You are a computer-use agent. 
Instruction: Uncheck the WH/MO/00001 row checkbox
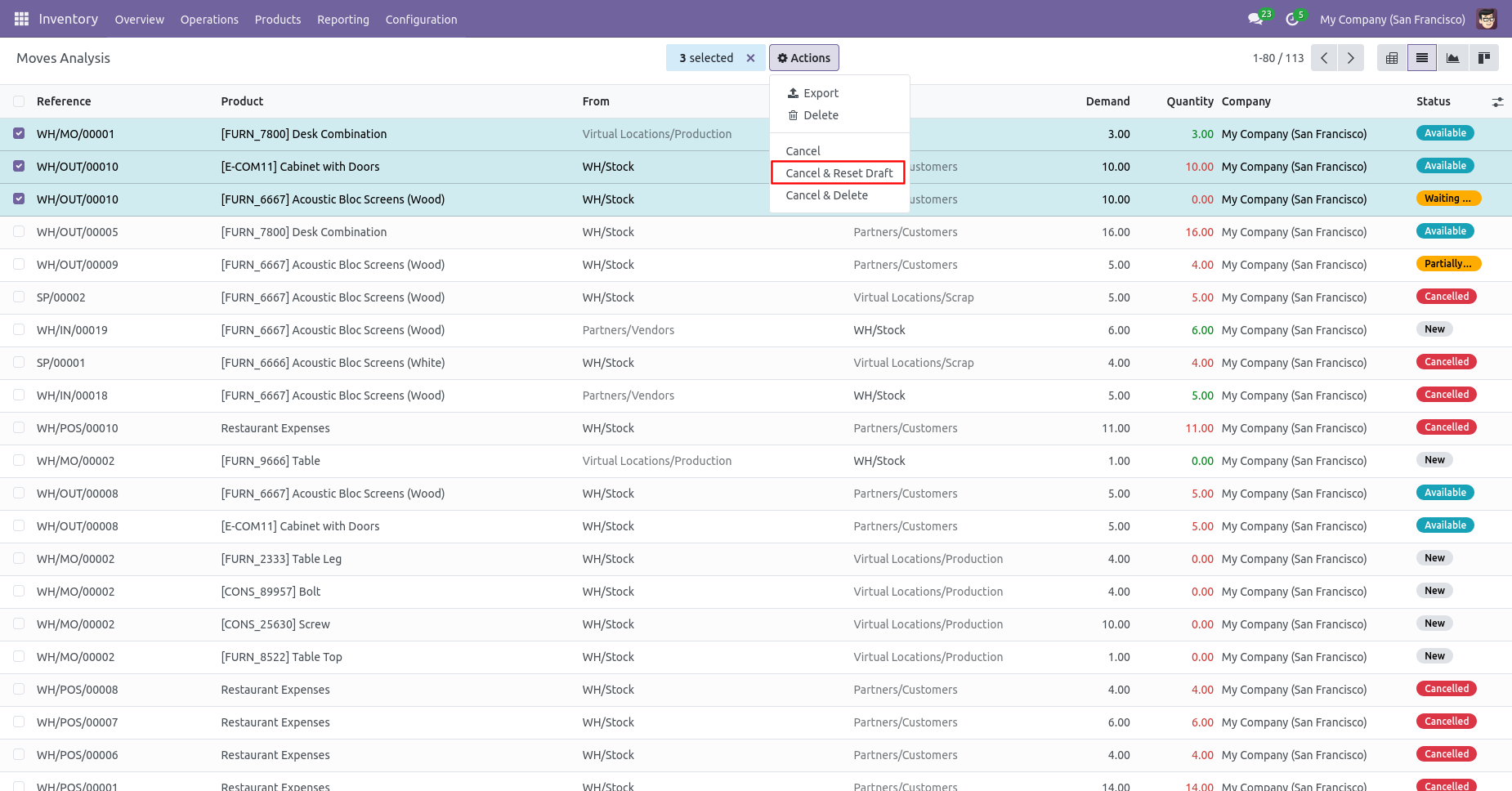coord(19,133)
